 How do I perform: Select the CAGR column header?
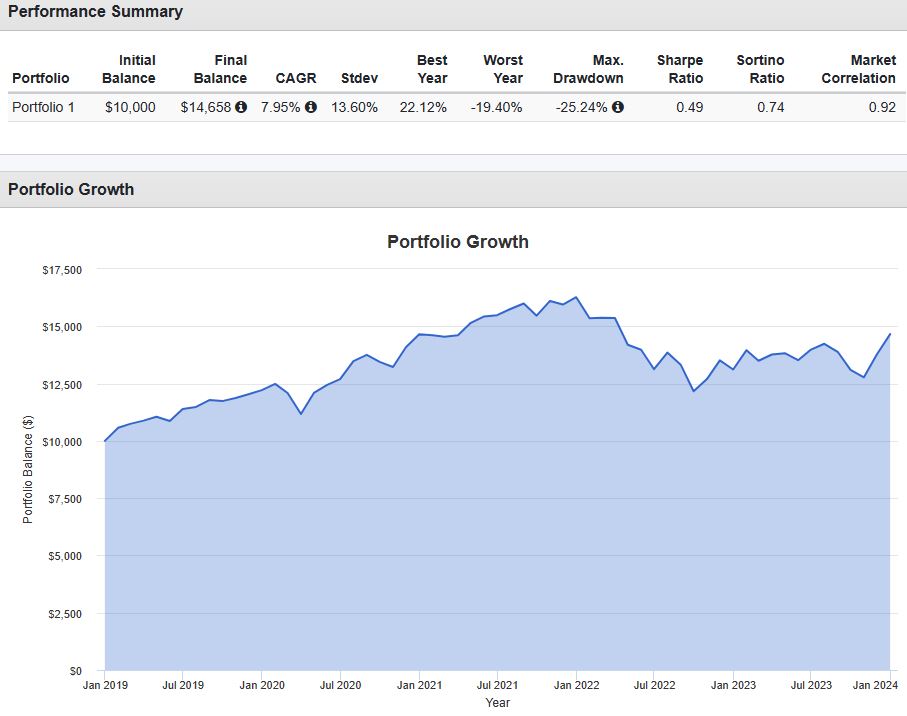295,78
